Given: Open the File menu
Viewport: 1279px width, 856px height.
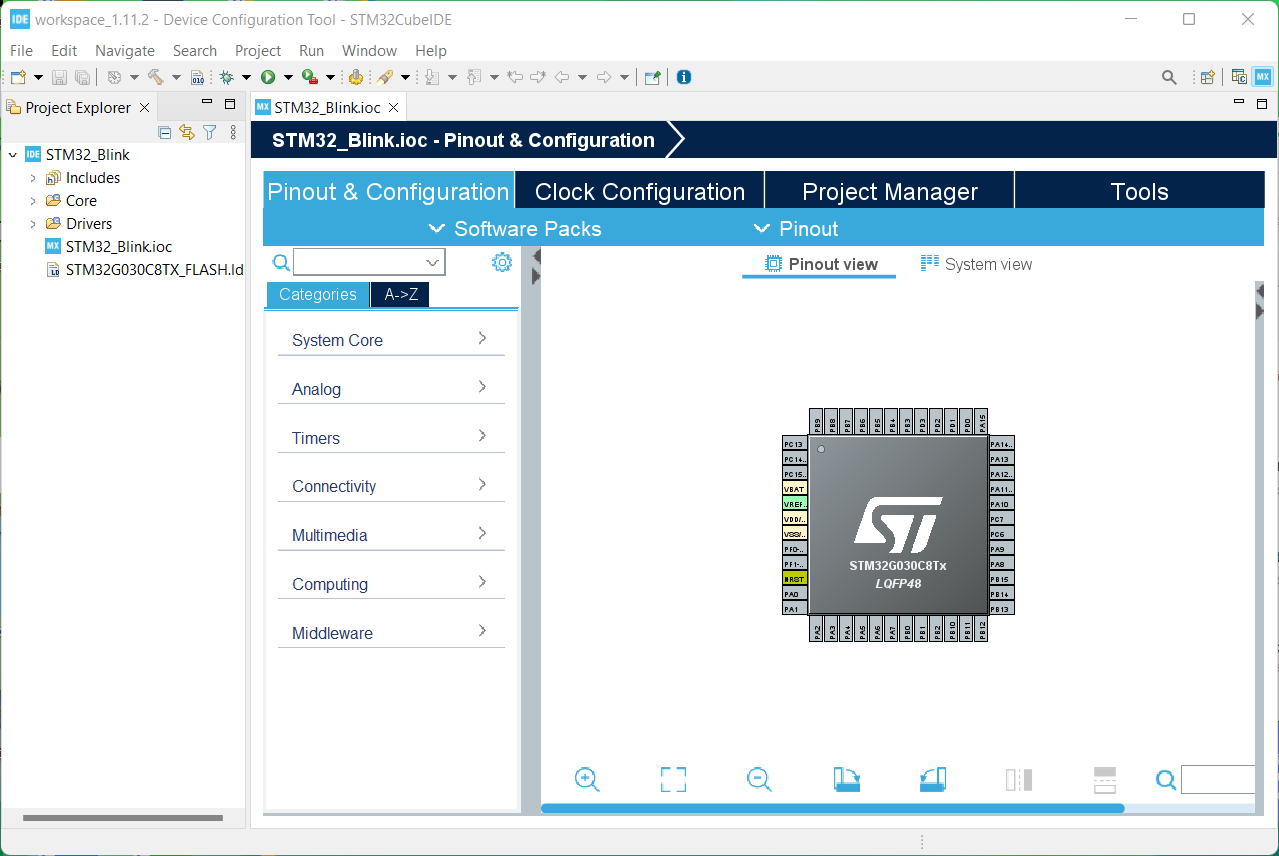Looking at the screenshot, I should [x=21, y=50].
